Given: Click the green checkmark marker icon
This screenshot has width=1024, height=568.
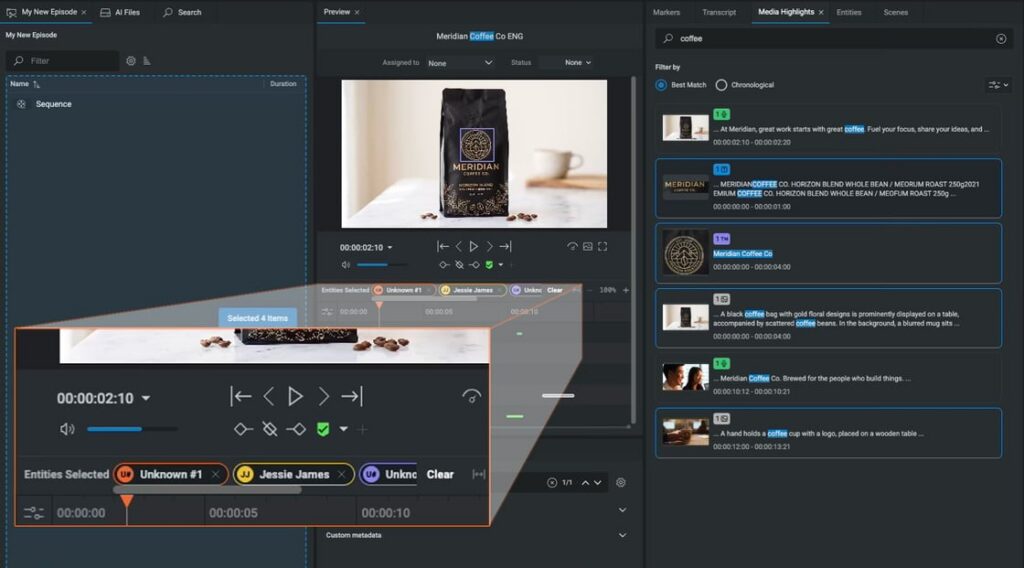Looking at the screenshot, I should pyautogui.click(x=323, y=429).
